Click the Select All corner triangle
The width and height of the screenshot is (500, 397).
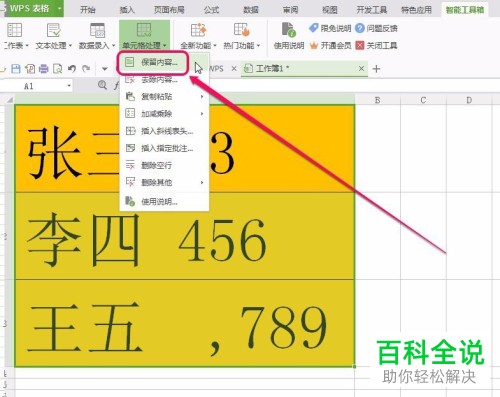pos(10,99)
